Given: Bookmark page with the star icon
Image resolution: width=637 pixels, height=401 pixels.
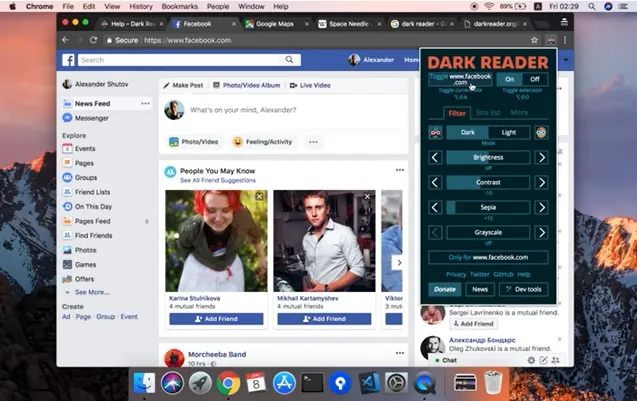Looking at the screenshot, I should [x=534, y=40].
